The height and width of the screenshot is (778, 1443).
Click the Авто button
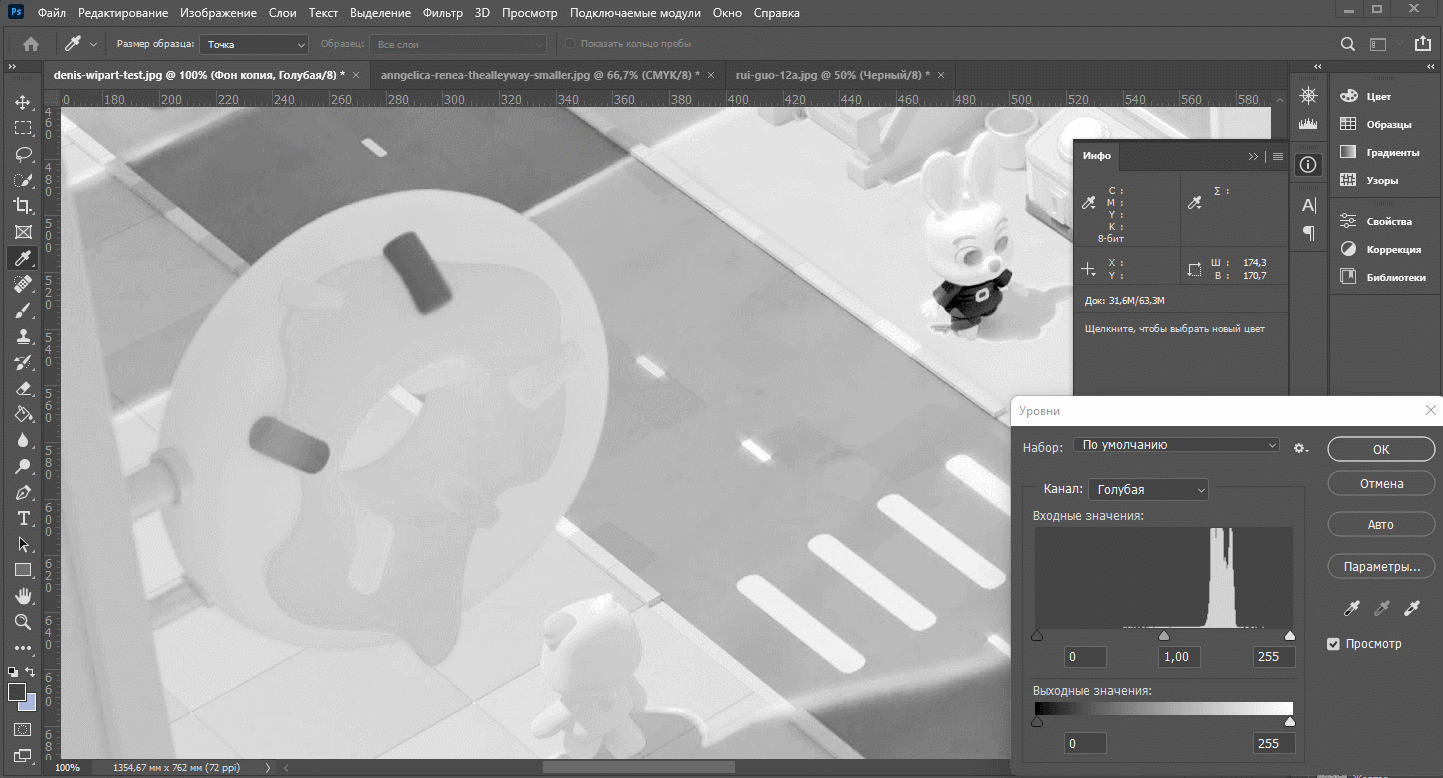(x=1381, y=525)
